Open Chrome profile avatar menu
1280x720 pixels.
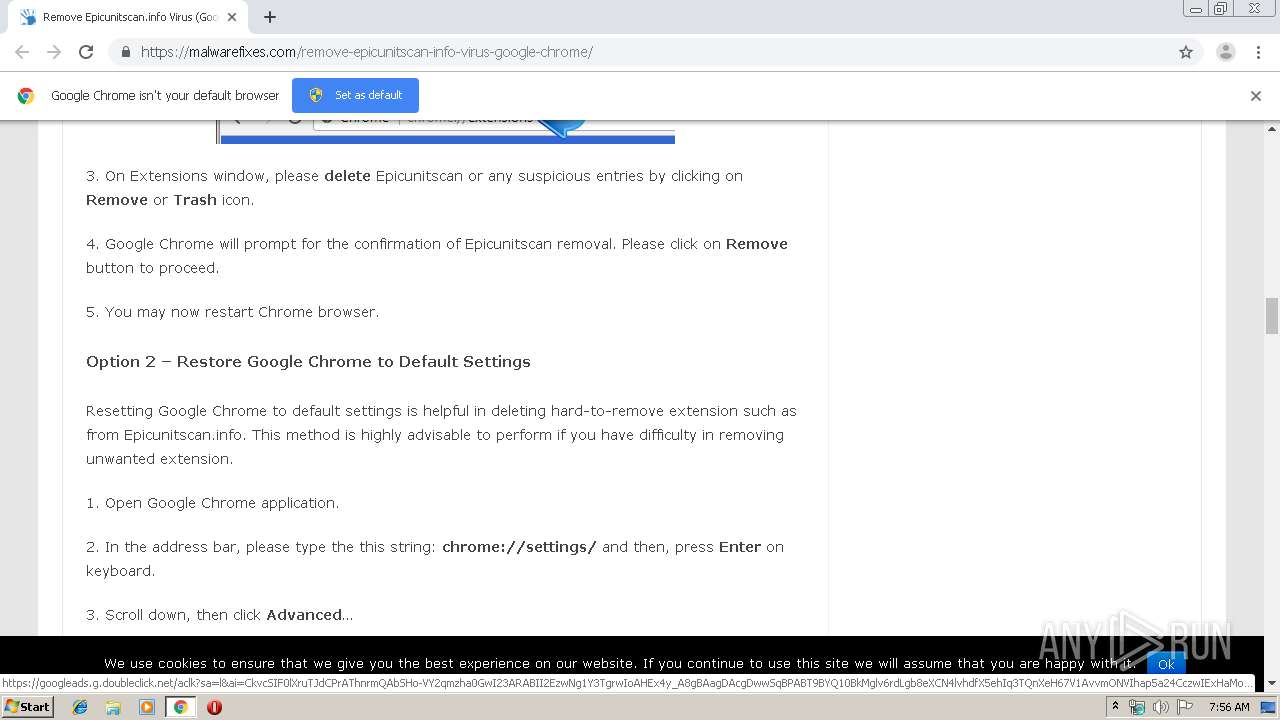click(1225, 52)
